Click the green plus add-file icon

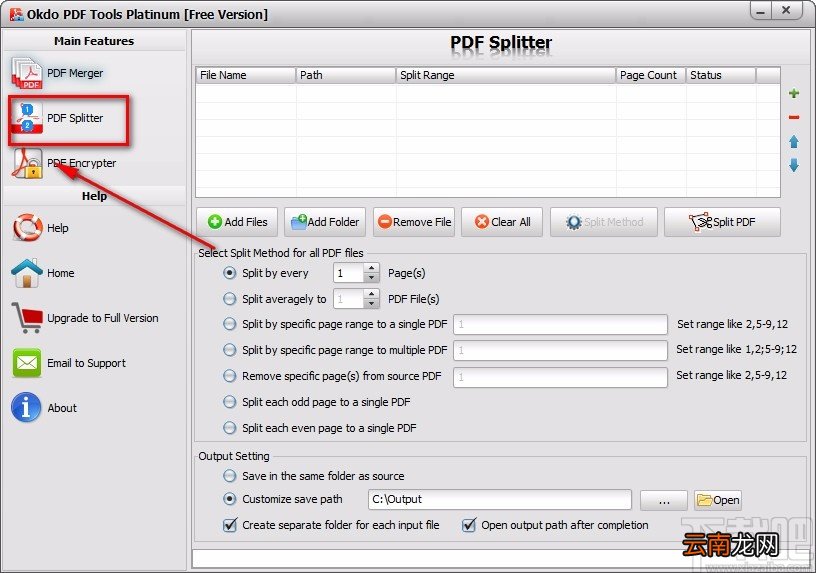coord(794,93)
